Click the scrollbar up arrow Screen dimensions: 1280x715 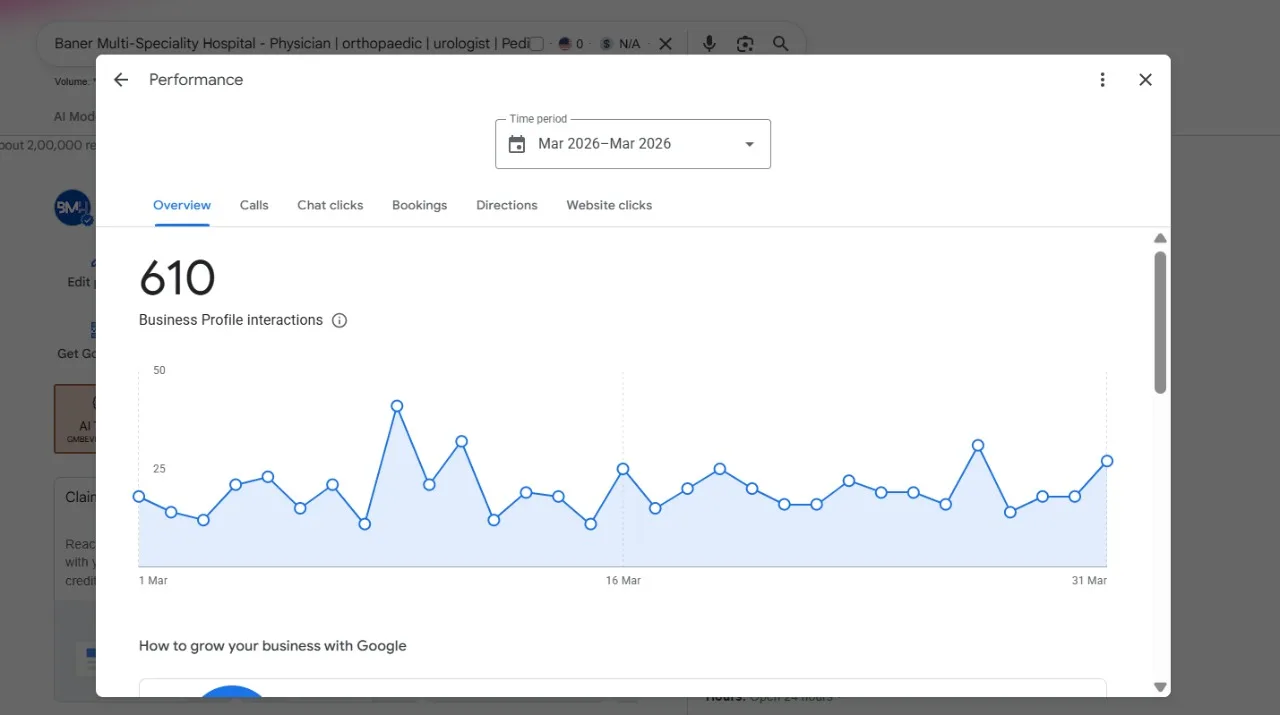tap(1160, 238)
